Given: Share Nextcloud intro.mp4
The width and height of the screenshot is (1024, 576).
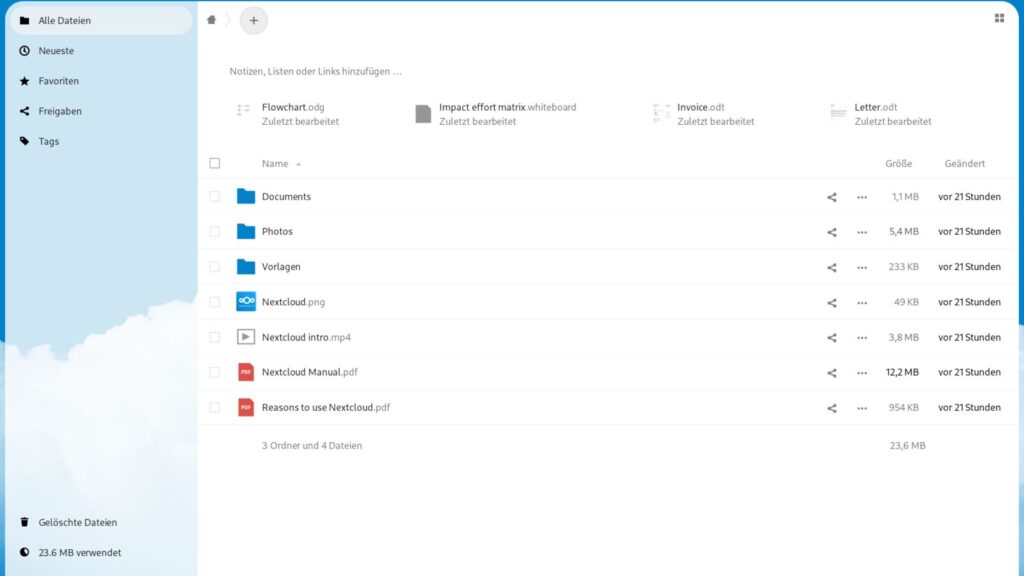Looking at the screenshot, I should 831,338.
